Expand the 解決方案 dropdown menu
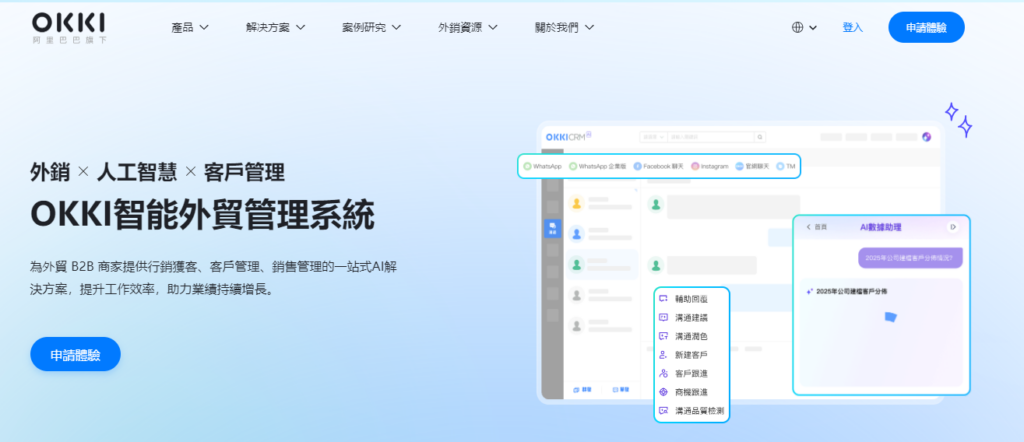The image size is (1024, 442). pyautogui.click(x=276, y=27)
